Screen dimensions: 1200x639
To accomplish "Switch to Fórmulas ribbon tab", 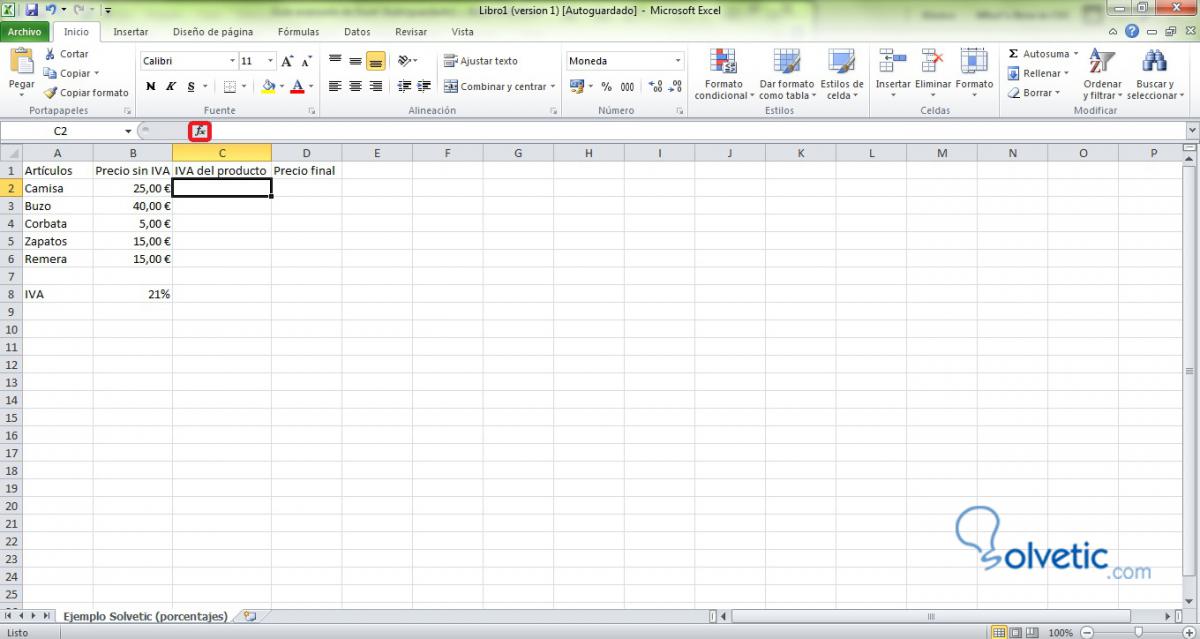I will tap(299, 32).
